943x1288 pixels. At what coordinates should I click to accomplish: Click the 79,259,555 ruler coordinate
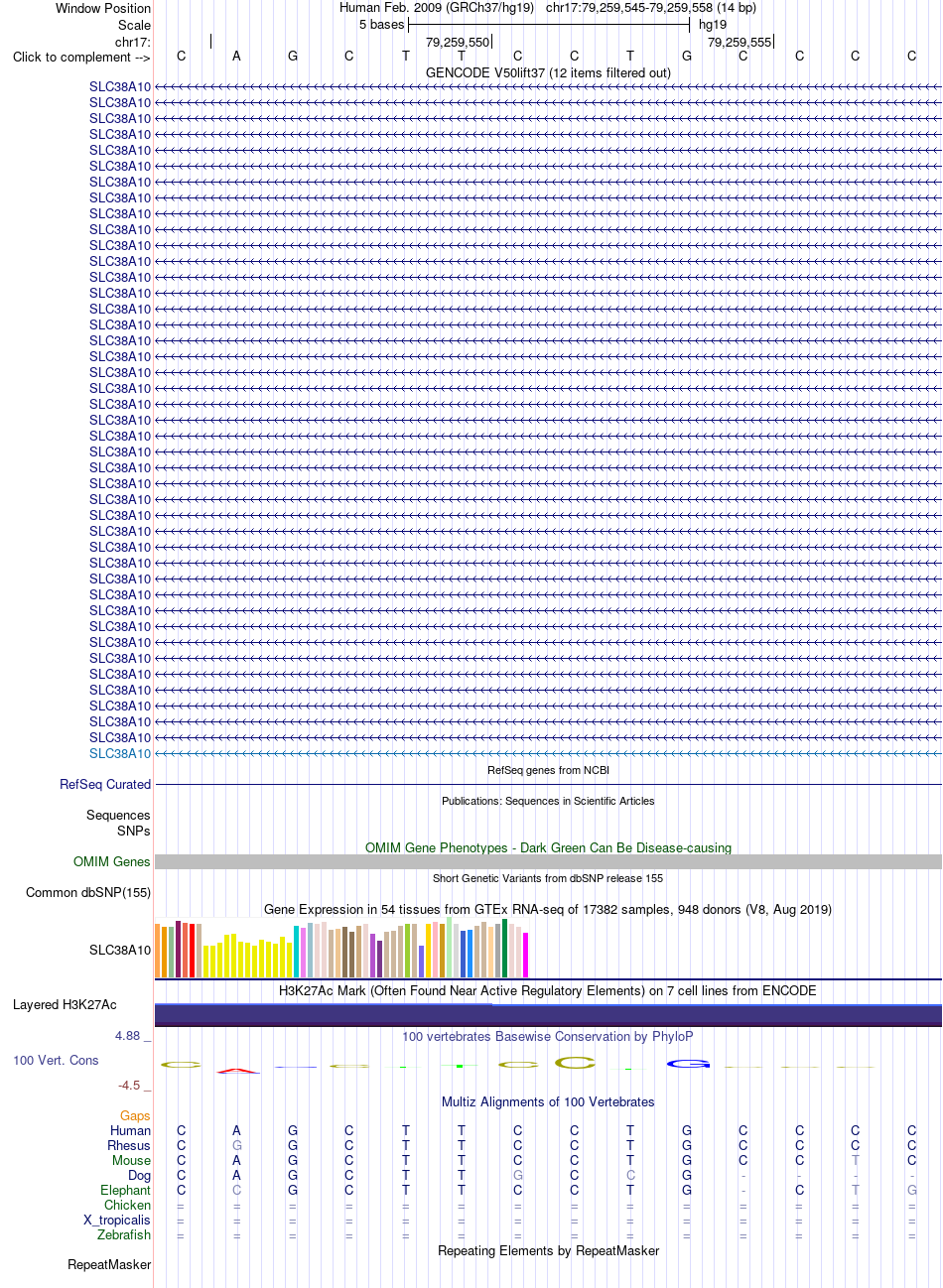(740, 43)
